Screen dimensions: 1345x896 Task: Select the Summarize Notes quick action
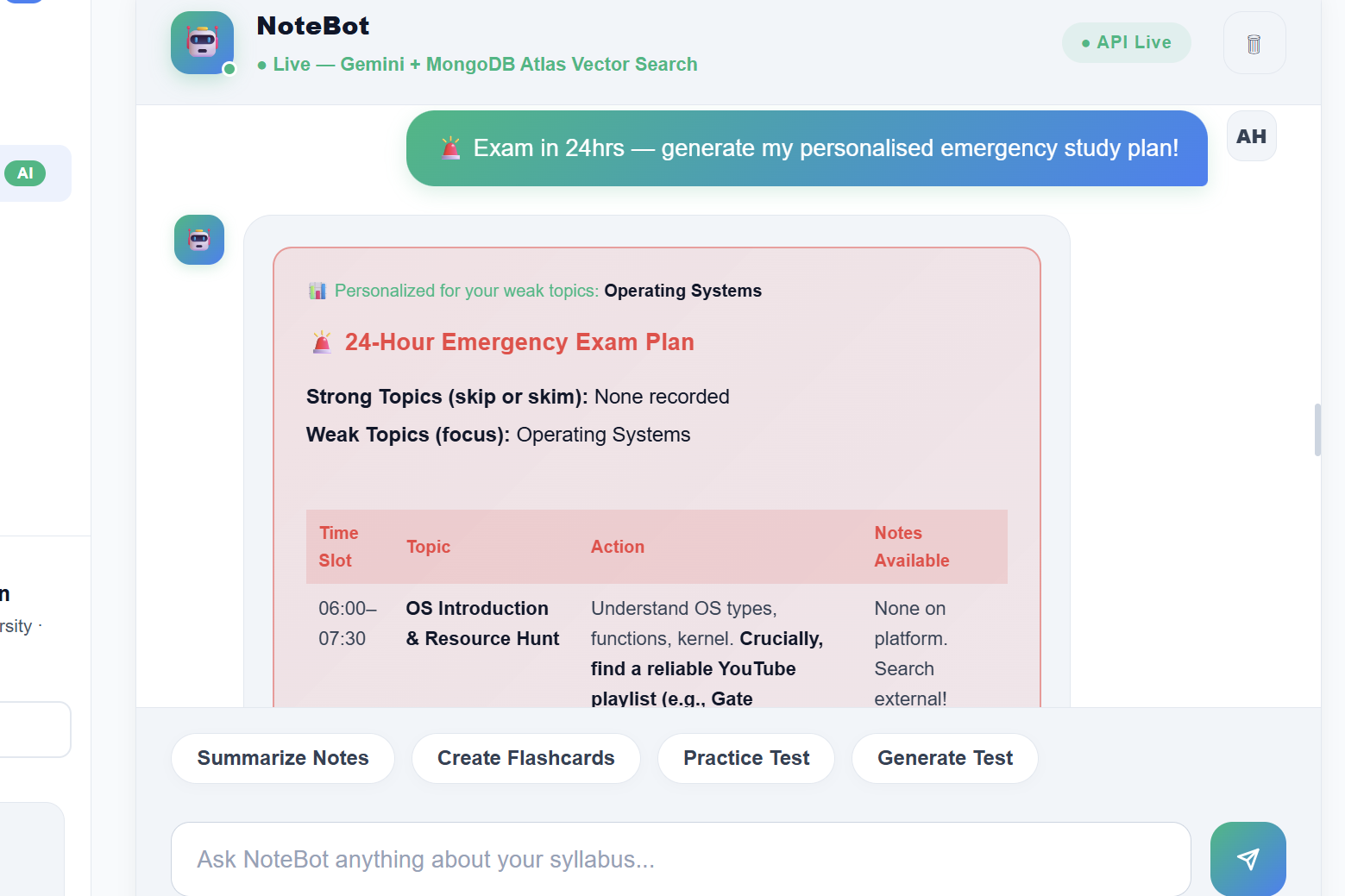(283, 758)
